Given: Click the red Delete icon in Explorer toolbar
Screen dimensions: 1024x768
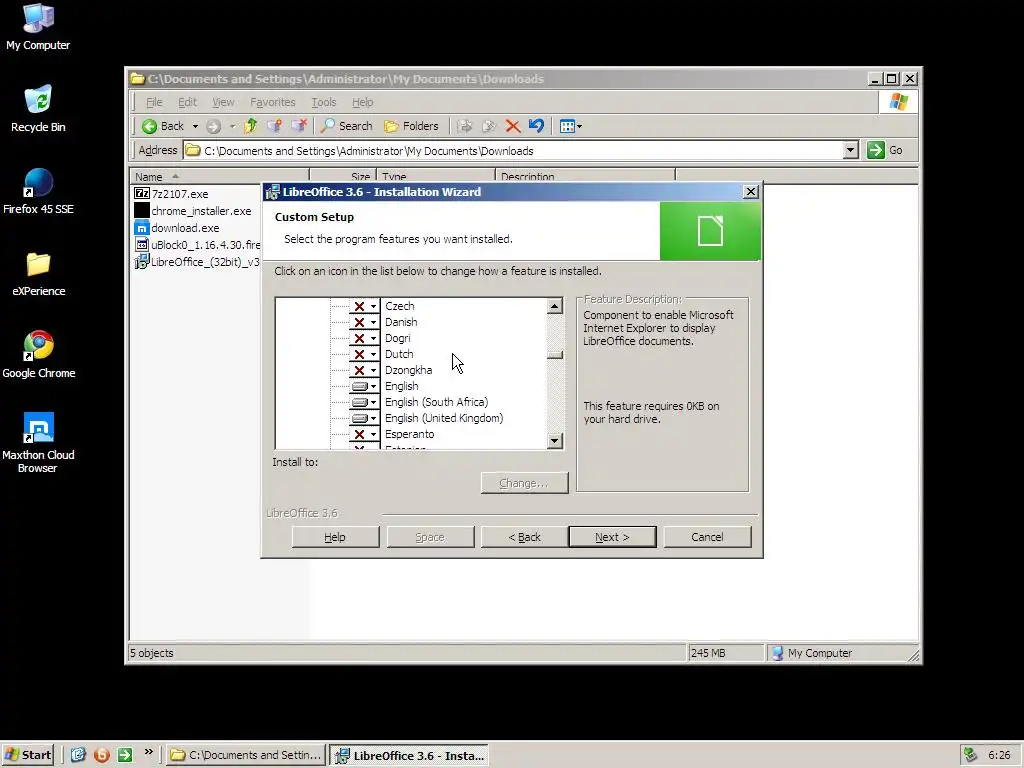Looking at the screenshot, I should click(513, 126).
